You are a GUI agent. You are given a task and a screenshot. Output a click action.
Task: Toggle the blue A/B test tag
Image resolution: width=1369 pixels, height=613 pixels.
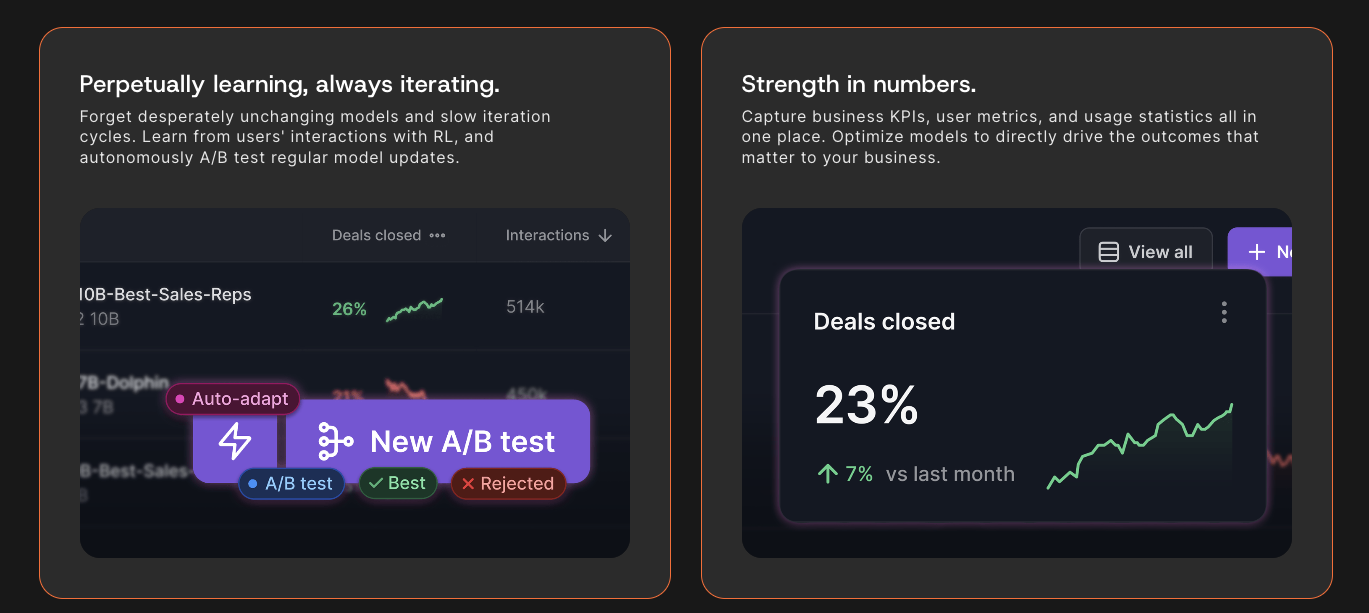tap(292, 484)
